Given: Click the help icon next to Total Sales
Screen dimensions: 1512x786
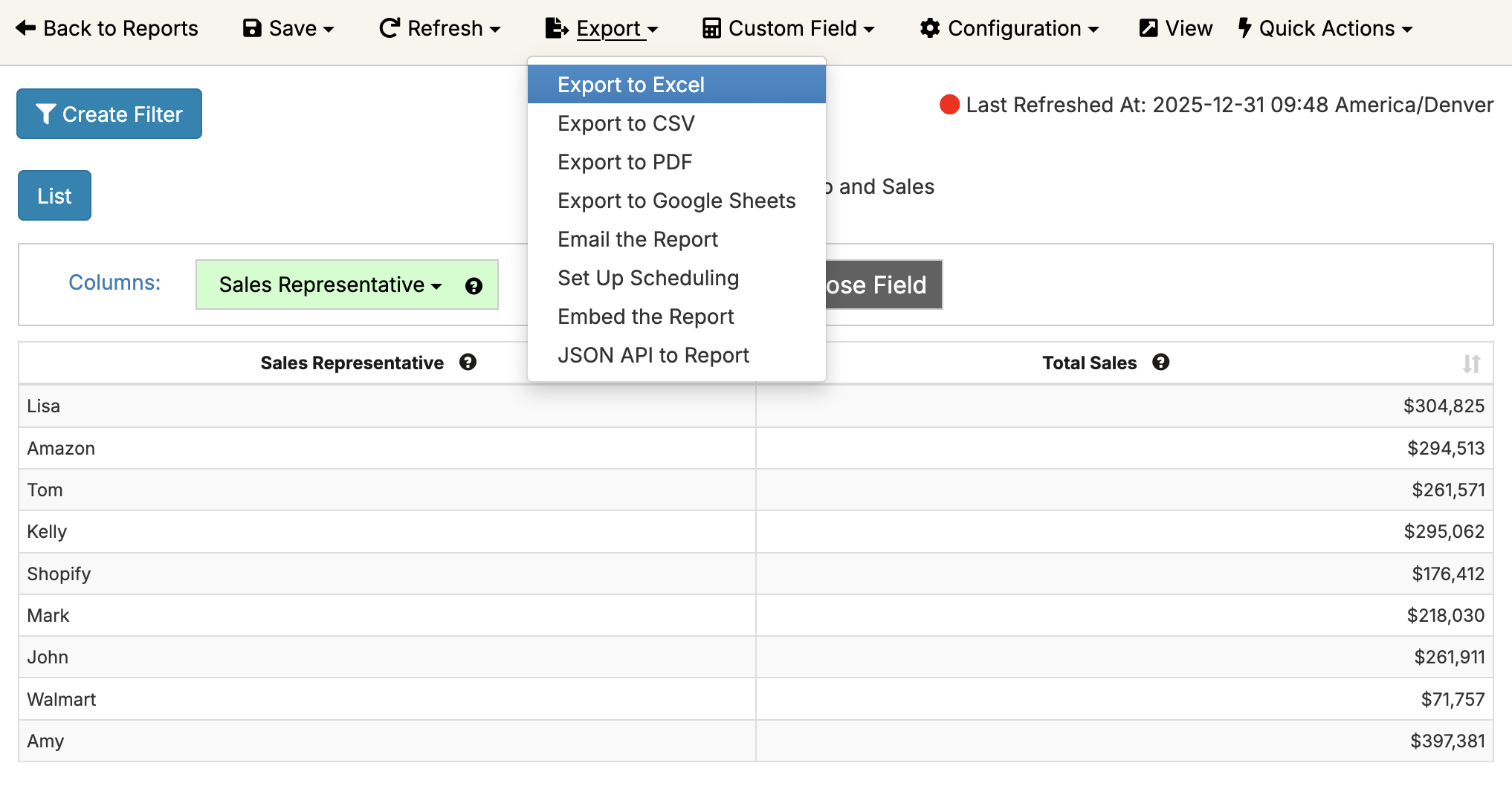Looking at the screenshot, I should [x=1160, y=363].
